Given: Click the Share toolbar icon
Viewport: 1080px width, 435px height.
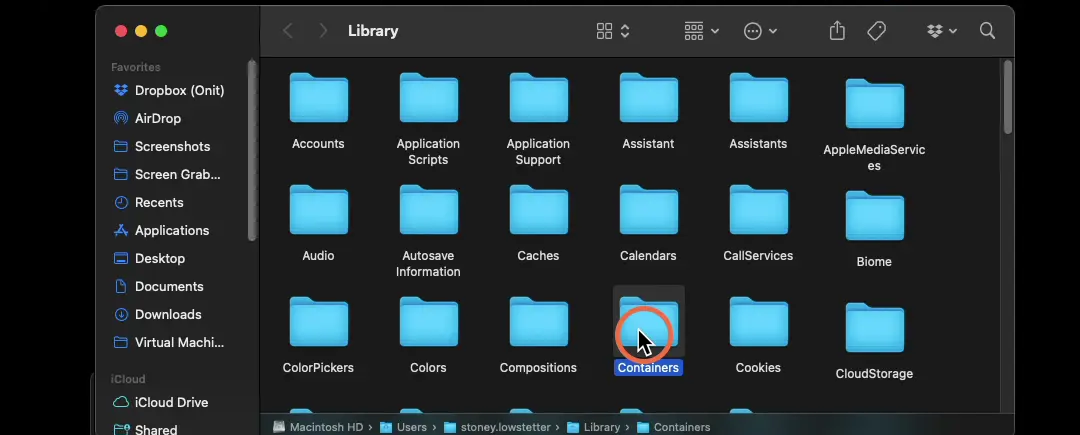Looking at the screenshot, I should click(x=837, y=30).
